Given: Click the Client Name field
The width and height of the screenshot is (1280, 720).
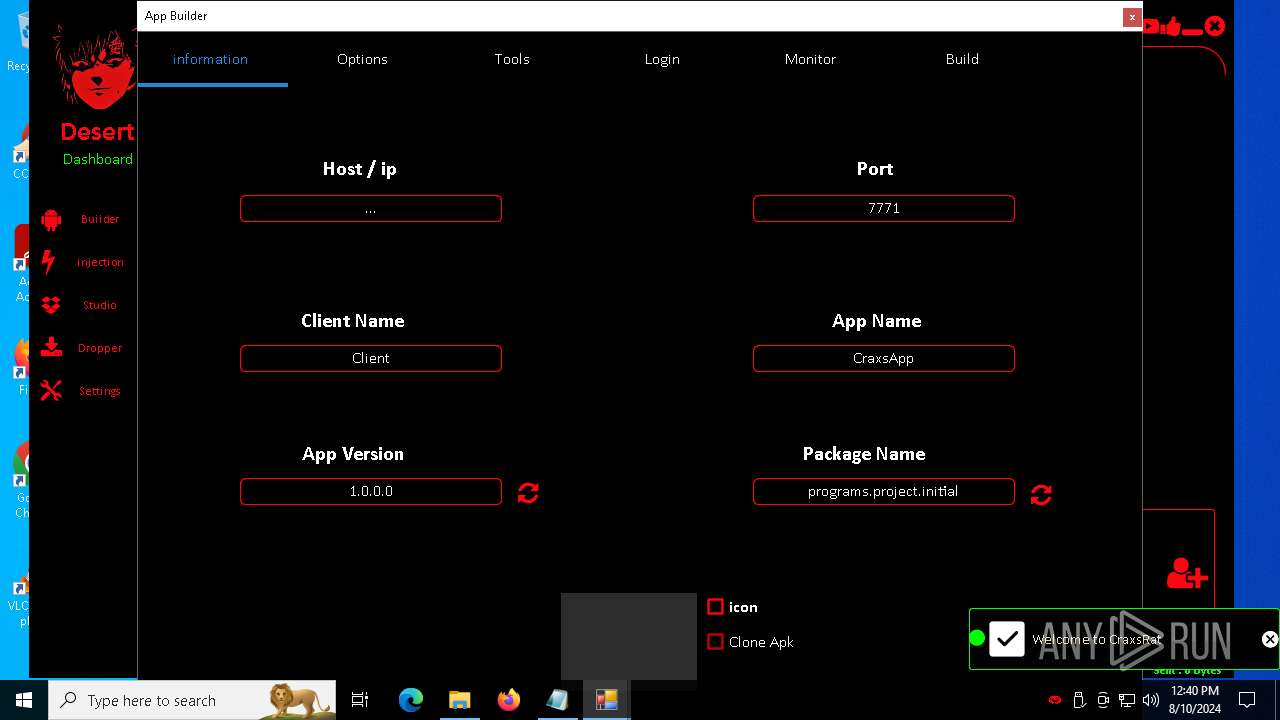Looking at the screenshot, I should pos(371,358).
